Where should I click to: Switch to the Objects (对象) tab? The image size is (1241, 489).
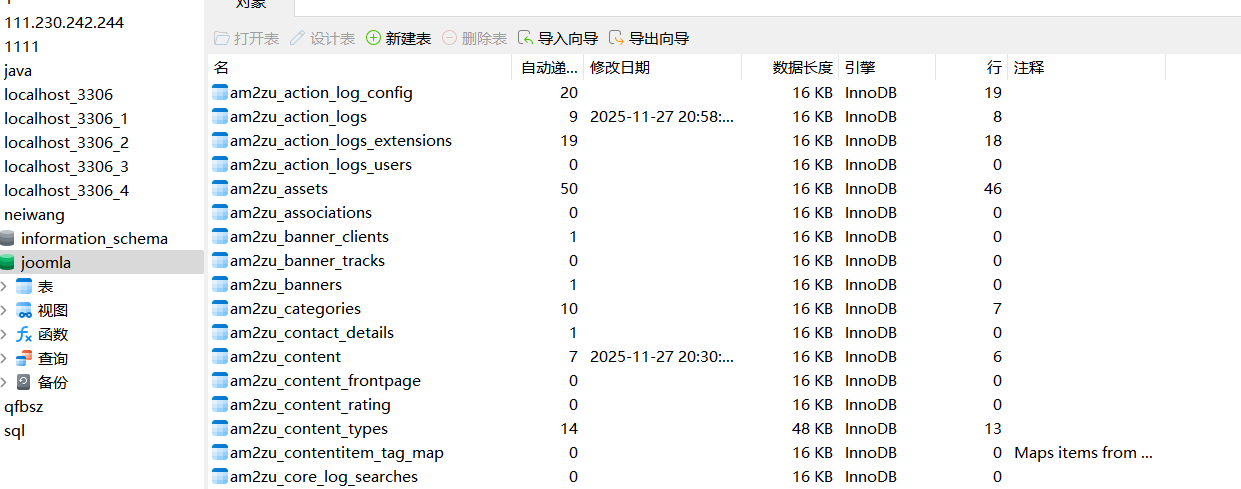(250, 5)
